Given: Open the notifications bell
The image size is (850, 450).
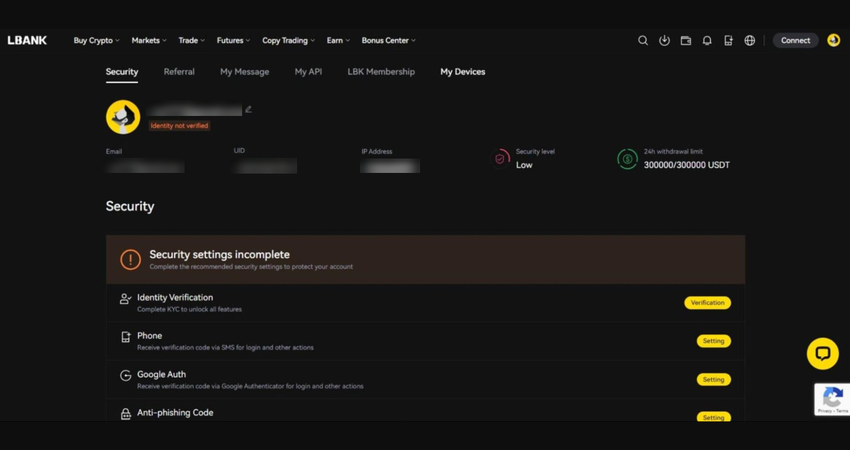Looking at the screenshot, I should click(707, 41).
